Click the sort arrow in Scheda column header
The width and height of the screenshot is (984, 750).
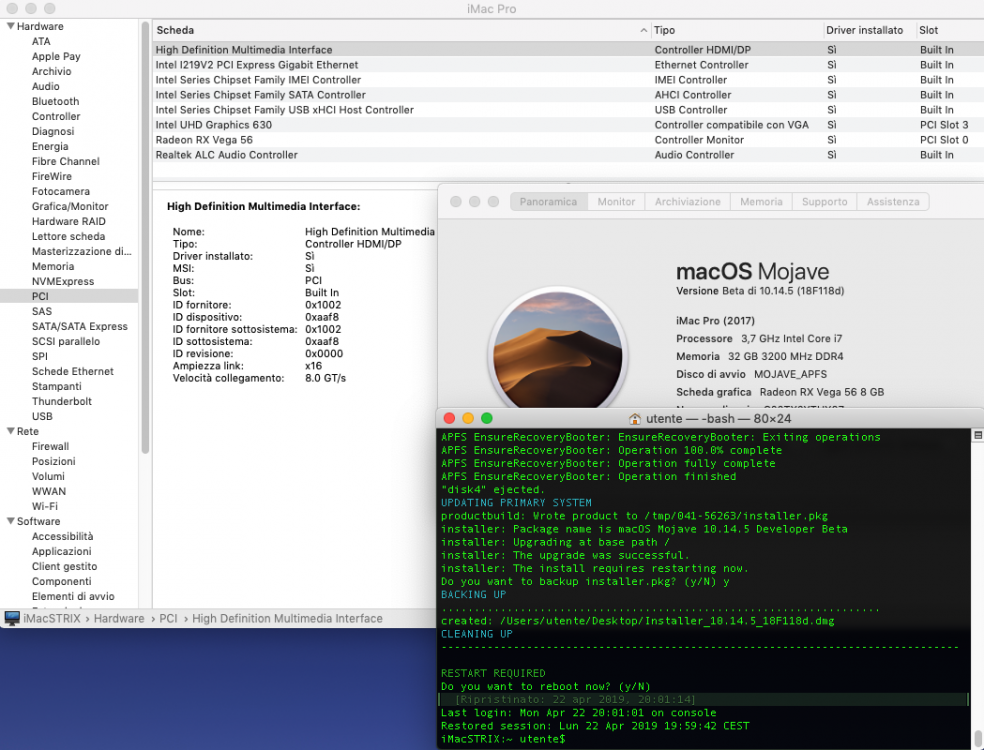[x=643, y=30]
